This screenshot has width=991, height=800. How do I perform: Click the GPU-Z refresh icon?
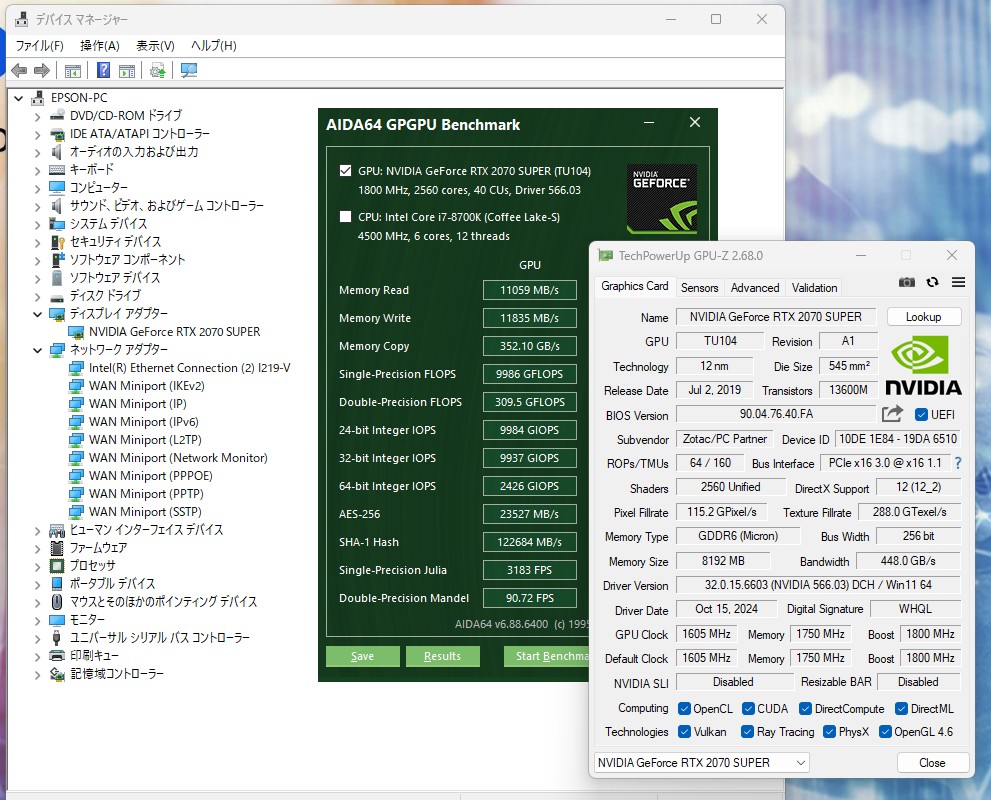pyautogui.click(x=932, y=282)
